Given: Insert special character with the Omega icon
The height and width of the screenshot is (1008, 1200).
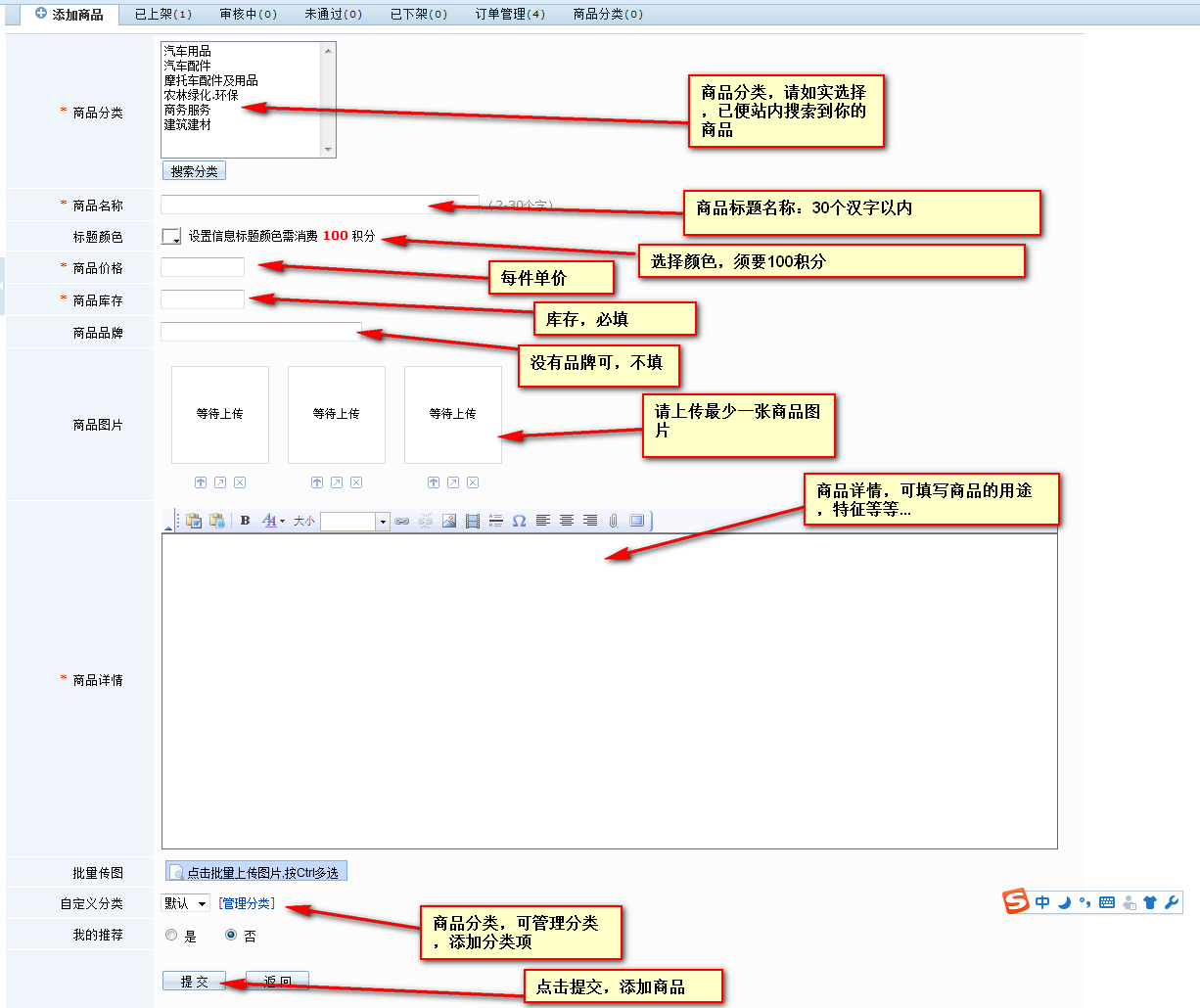Looking at the screenshot, I should 520,521.
